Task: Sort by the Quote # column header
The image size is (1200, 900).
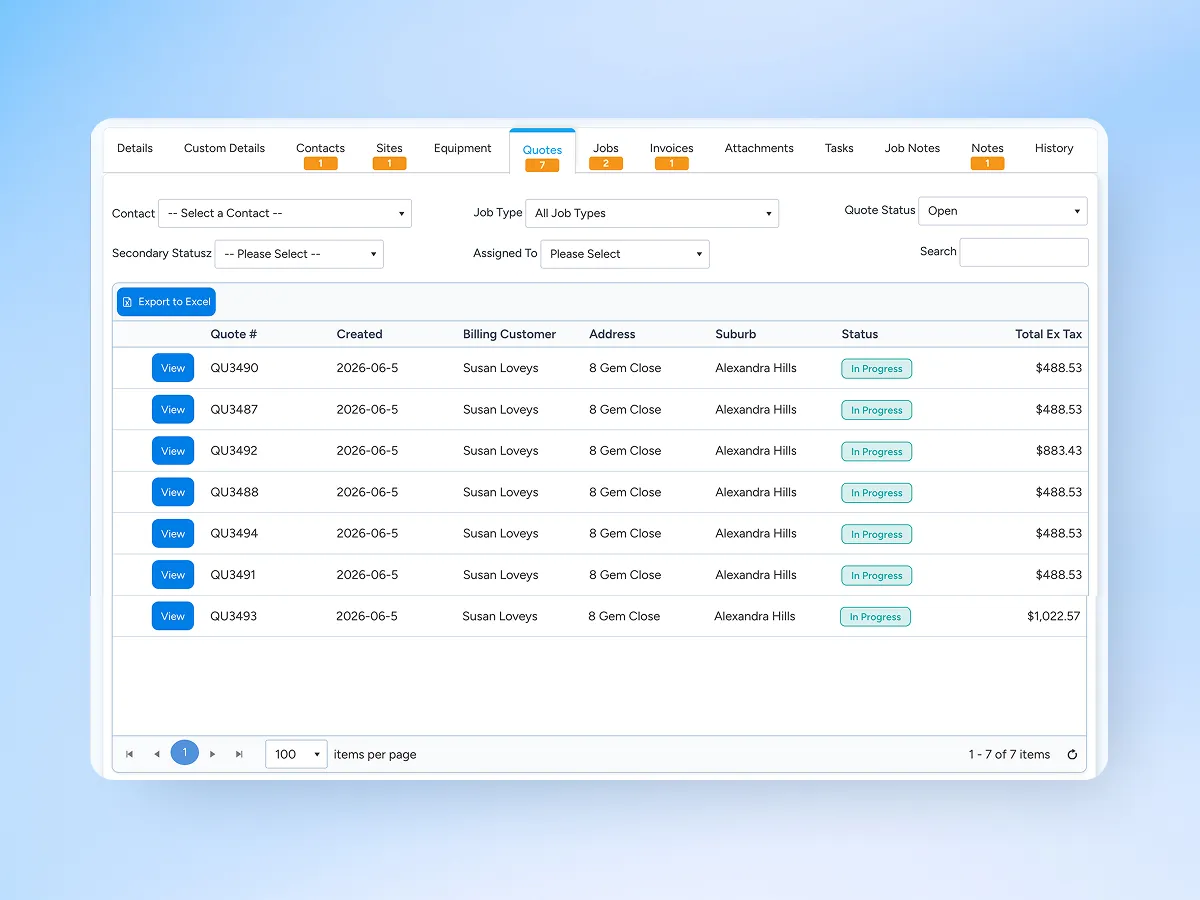Action: point(234,334)
